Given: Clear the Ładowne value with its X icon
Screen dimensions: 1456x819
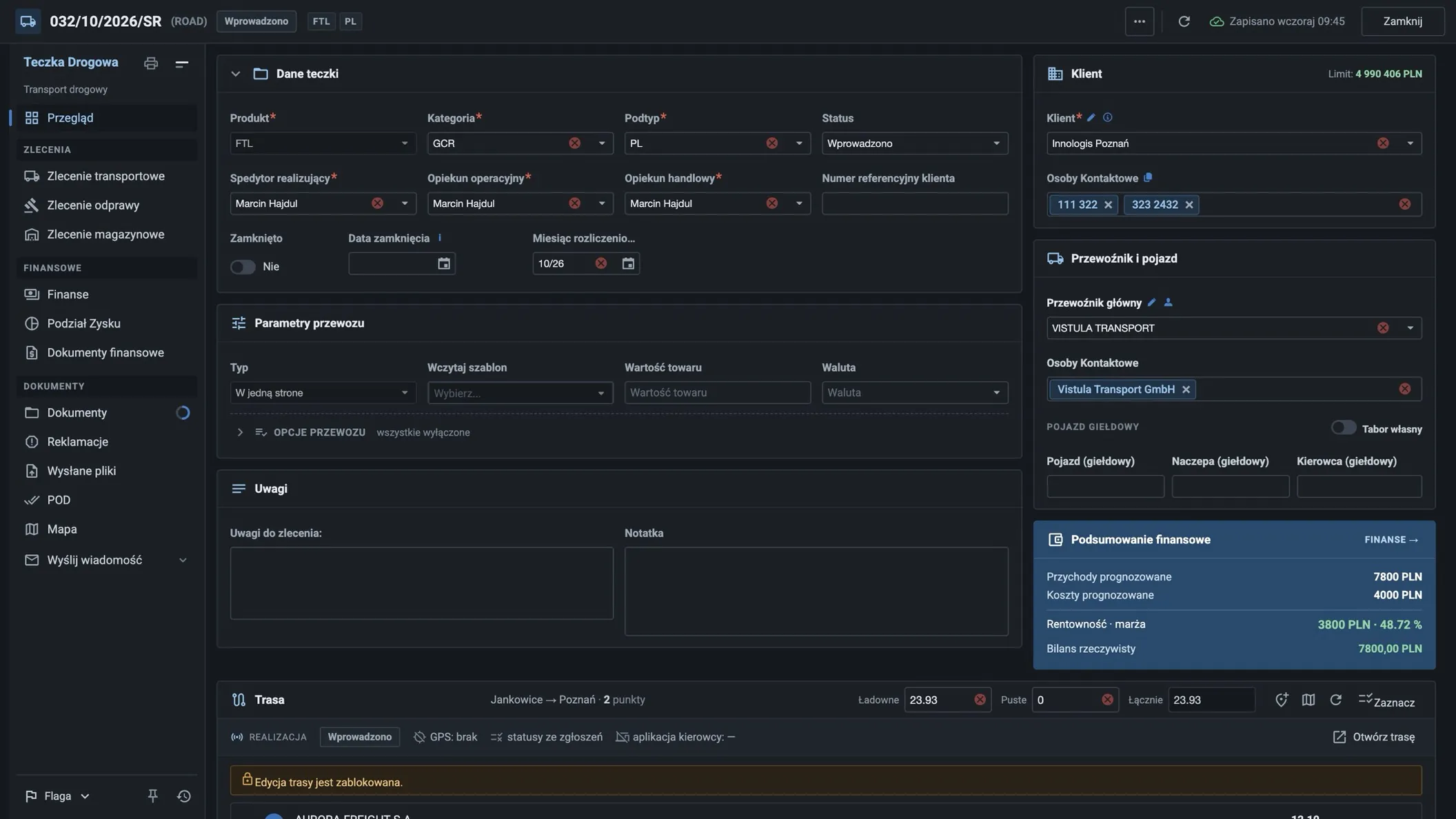Looking at the screenshot, I should click(980, 700).
